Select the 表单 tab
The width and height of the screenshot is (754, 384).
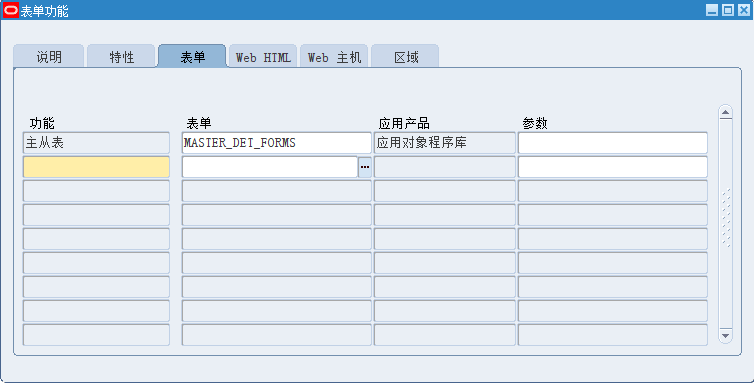pyautogui.click(x=192, y=56)
